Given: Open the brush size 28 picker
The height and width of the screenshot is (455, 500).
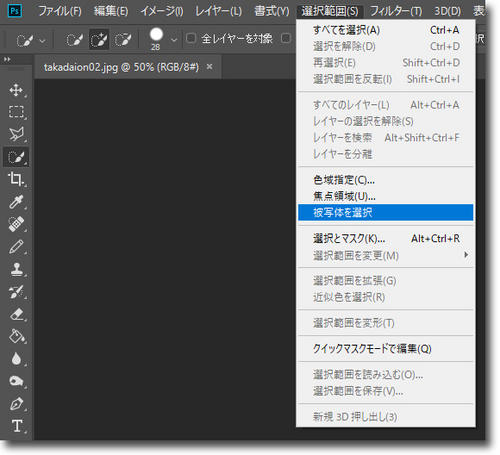Looking at the screenshot, I should tap(156, 38).
